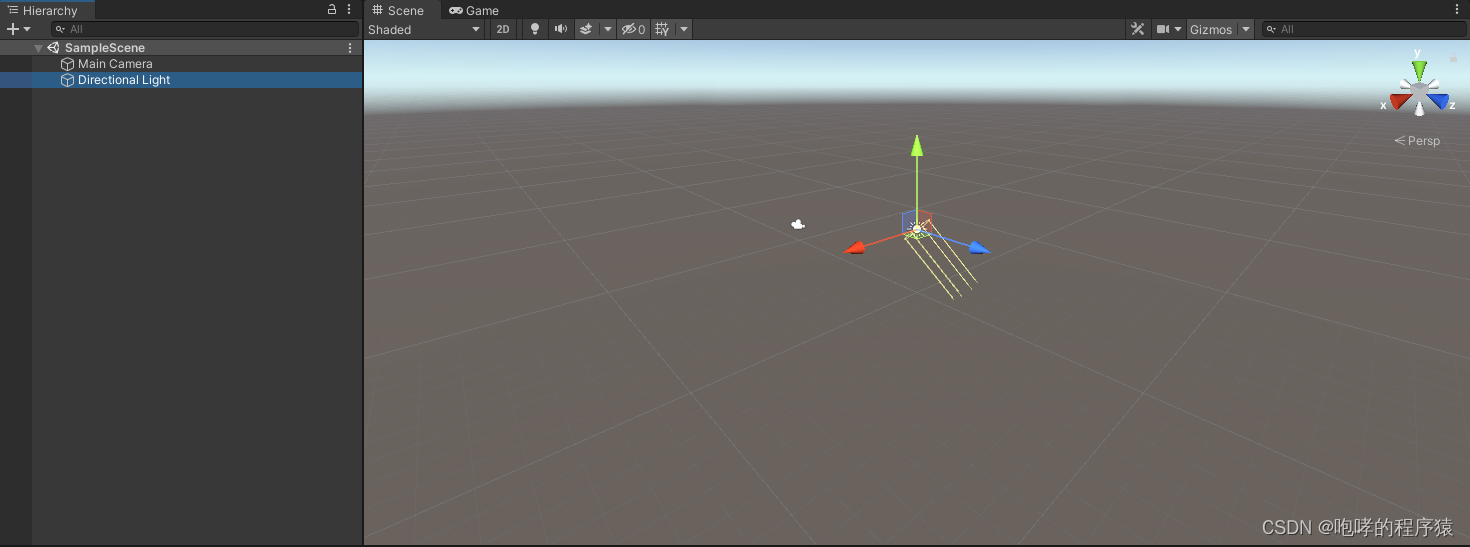Screen dimensions: 1470x547
Task: Click the center cube of orientation gizmo
Action: click(1419, 91)
